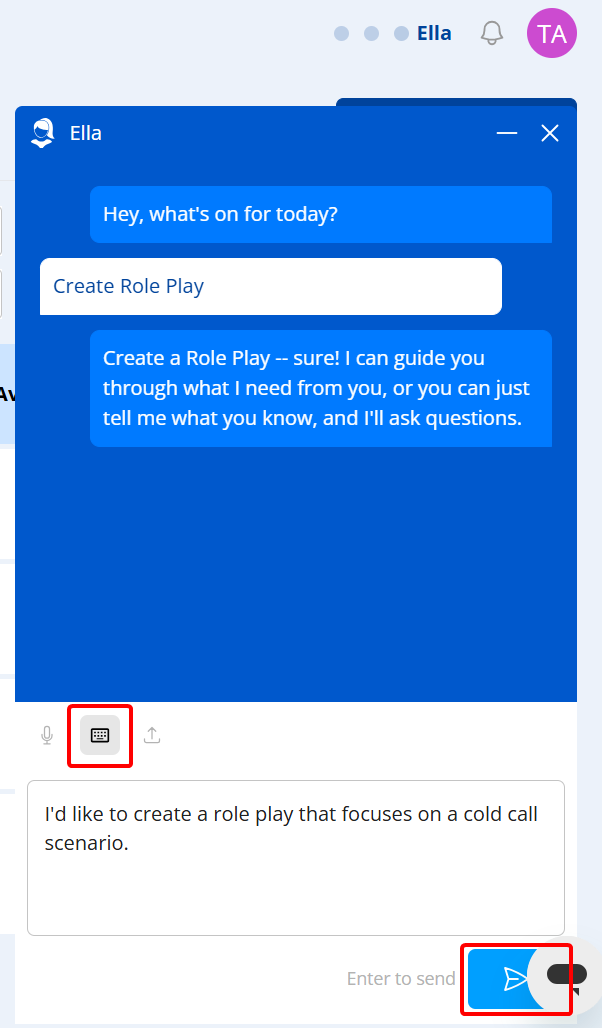Open notifications via the bell icon
Image resolution: width=602 pixels, height=1028 pixels.
point(491,33)
